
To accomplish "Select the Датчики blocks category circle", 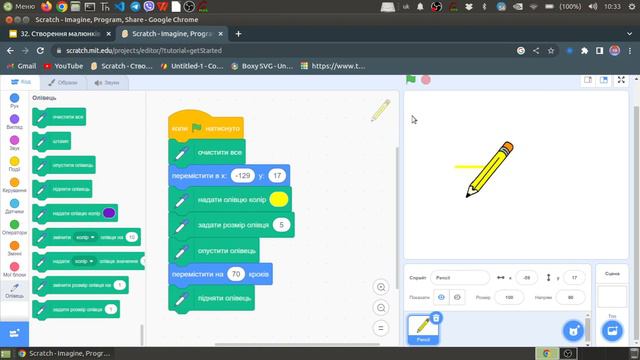I will tap(14, 203).
